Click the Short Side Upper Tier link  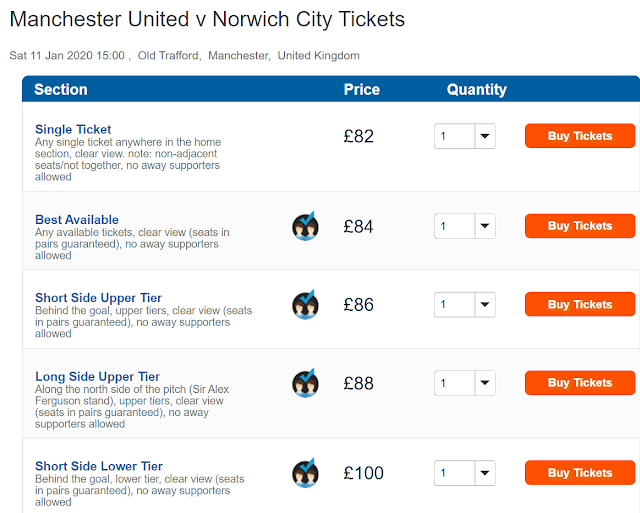click(98, 298)
